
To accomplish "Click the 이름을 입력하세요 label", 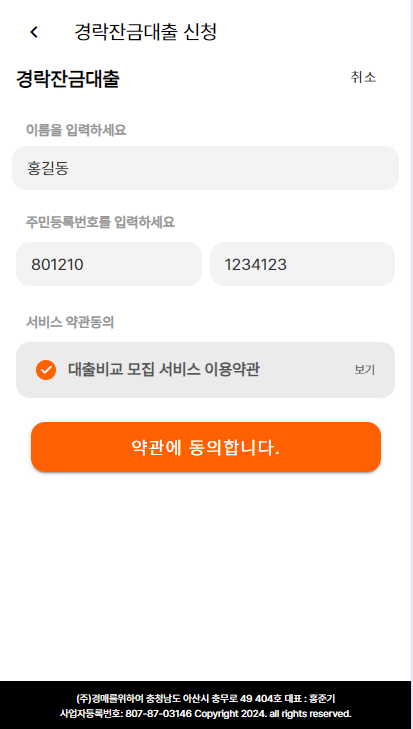I will click(76, 131).
